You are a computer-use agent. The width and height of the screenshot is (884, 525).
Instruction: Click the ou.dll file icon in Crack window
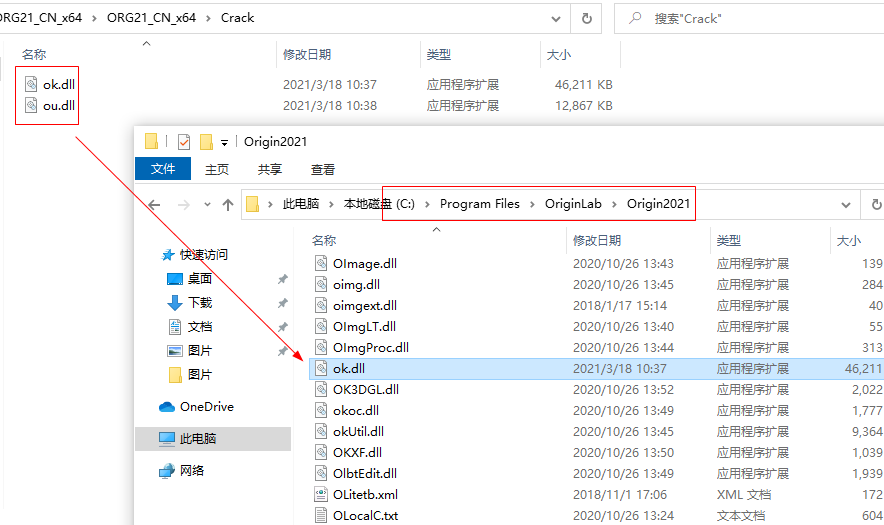[31, 105]
